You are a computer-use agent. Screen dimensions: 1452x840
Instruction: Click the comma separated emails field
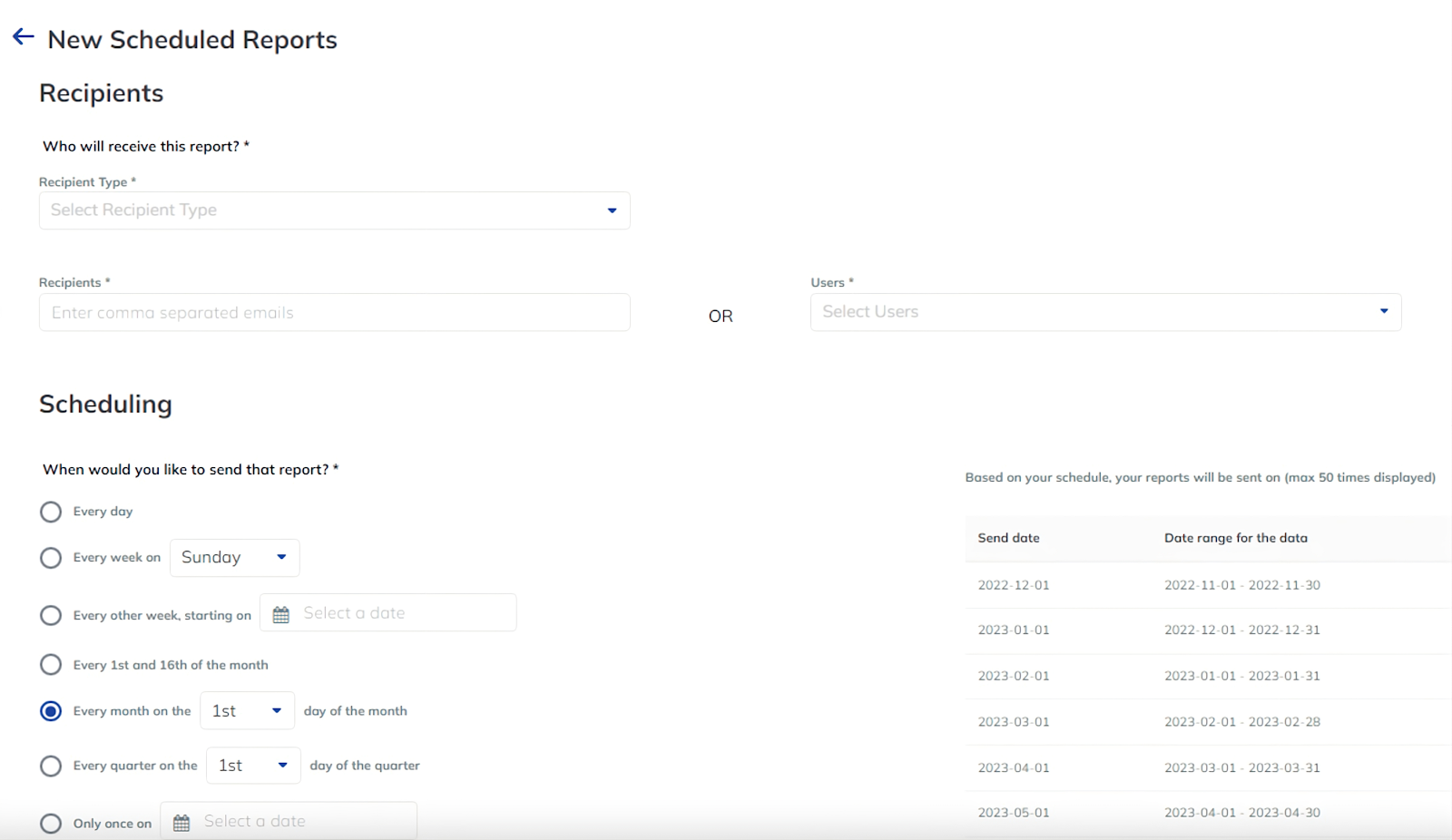pos(334,312)
